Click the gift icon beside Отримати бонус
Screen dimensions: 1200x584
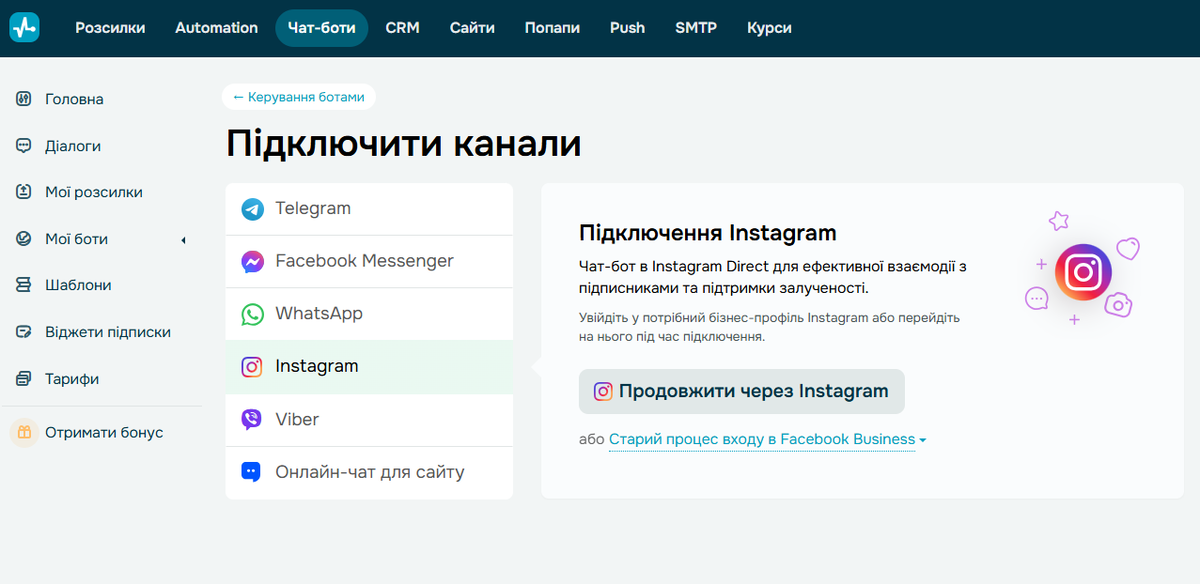click(24, 433)
